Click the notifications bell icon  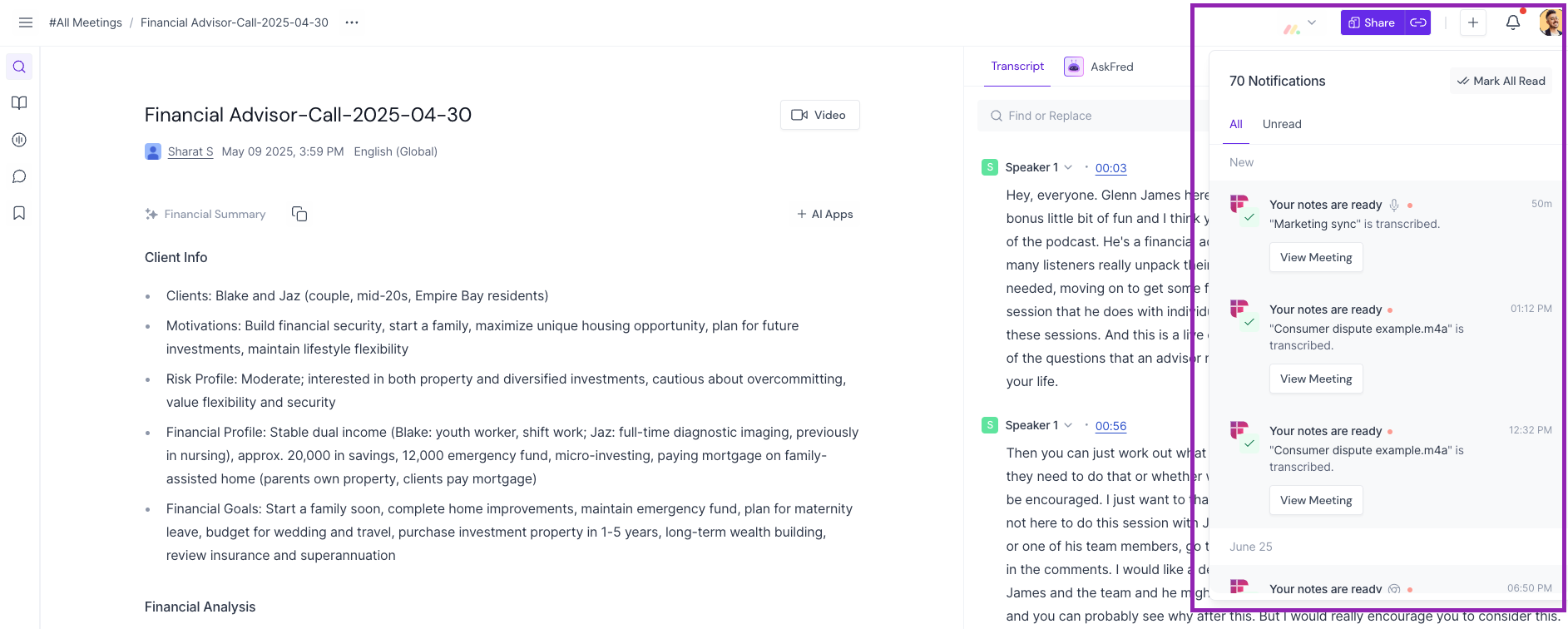[x=1513, y=22]
